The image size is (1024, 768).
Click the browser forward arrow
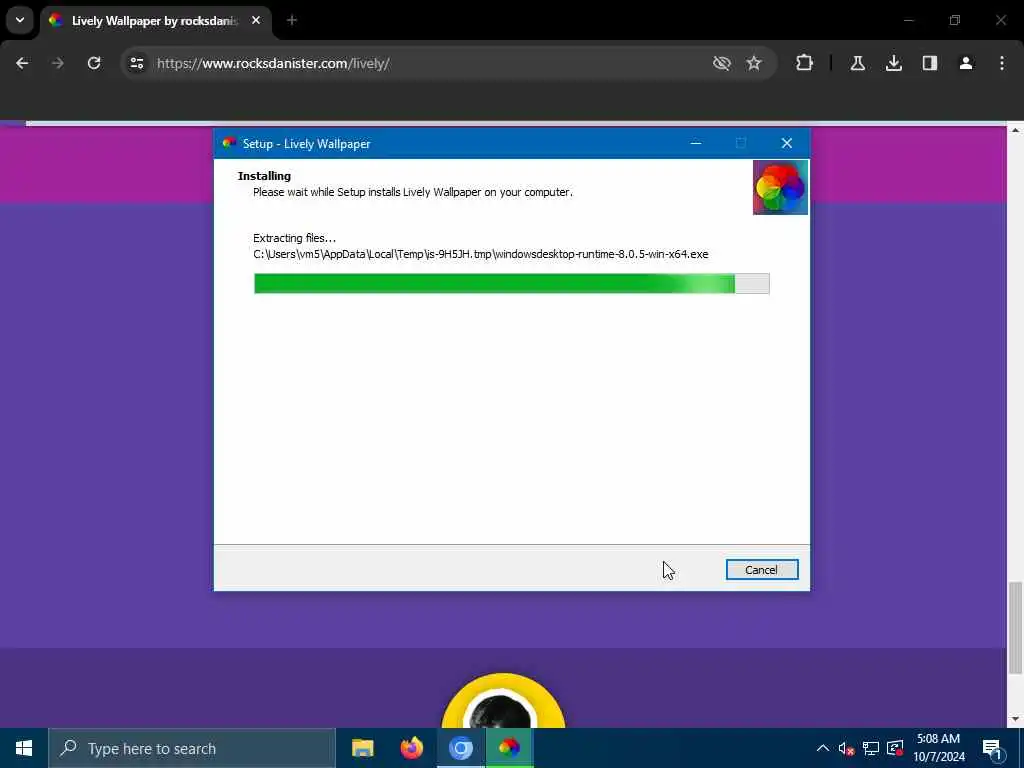[x=57, y=63]
